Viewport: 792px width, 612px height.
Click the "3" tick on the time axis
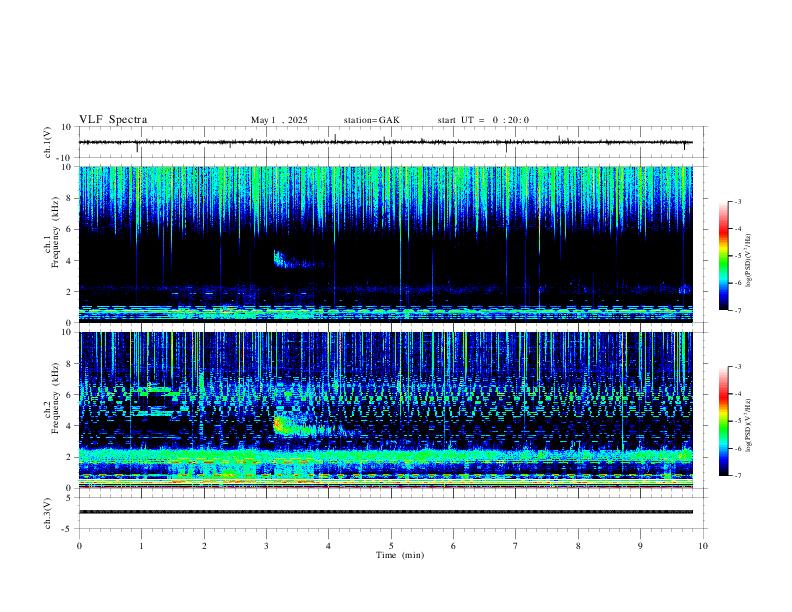[x=266, y=546]
